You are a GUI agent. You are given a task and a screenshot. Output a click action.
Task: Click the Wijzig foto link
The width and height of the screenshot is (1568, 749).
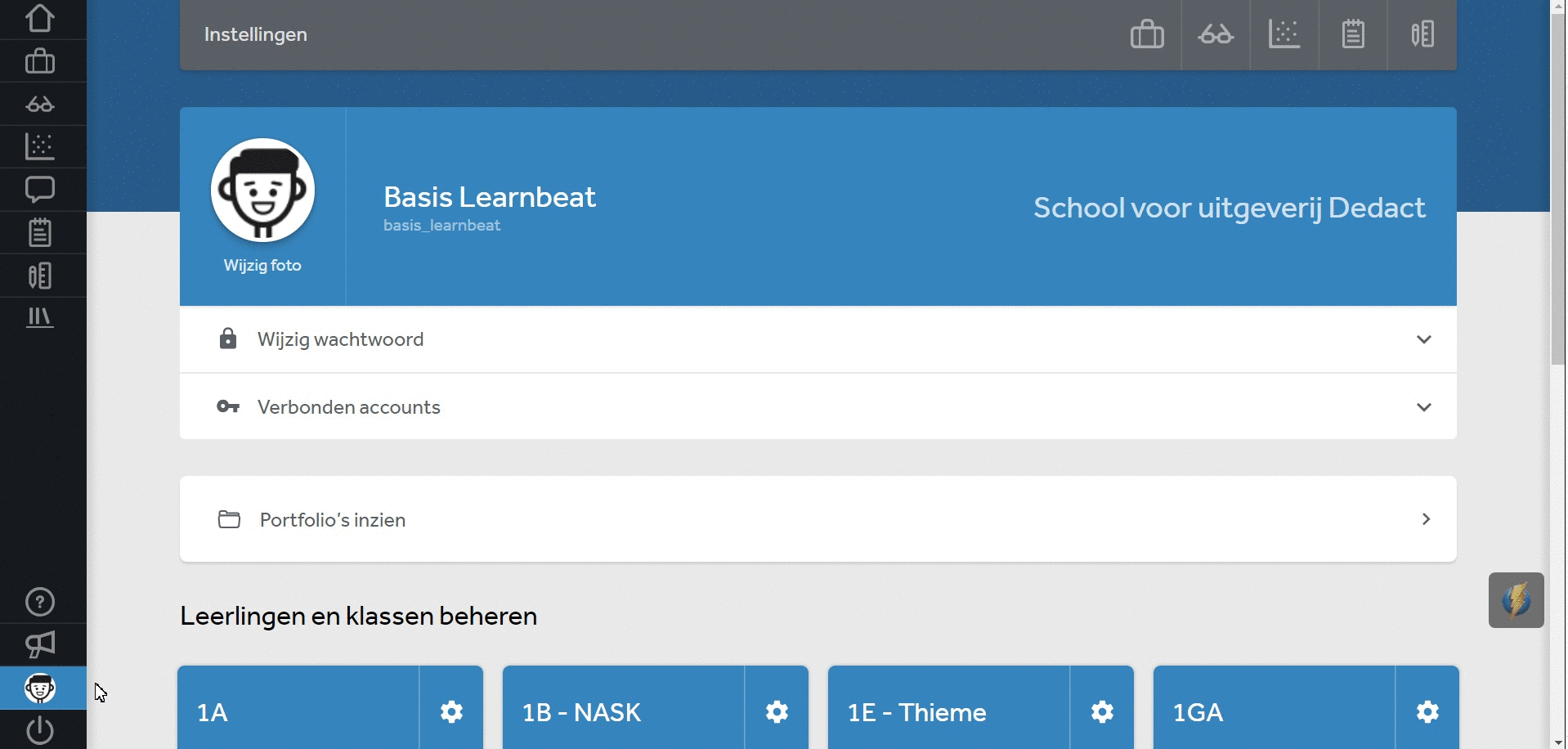[262, 266]
